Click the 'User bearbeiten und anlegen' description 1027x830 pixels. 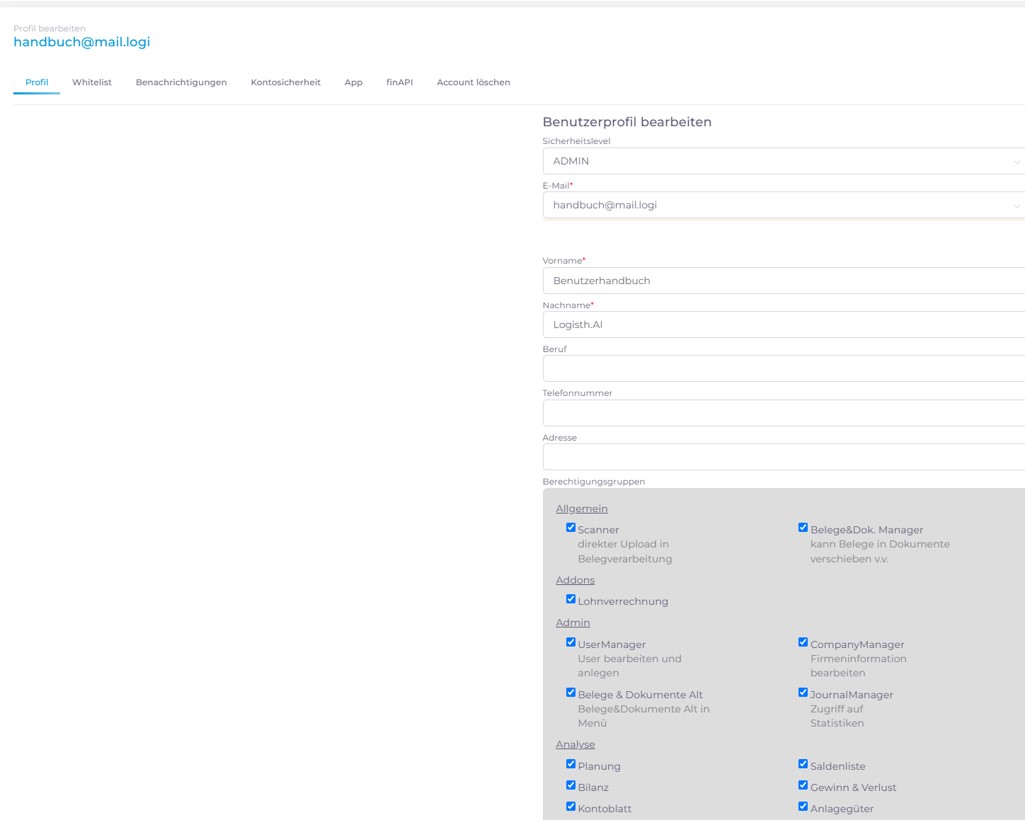tap(629, 666)
